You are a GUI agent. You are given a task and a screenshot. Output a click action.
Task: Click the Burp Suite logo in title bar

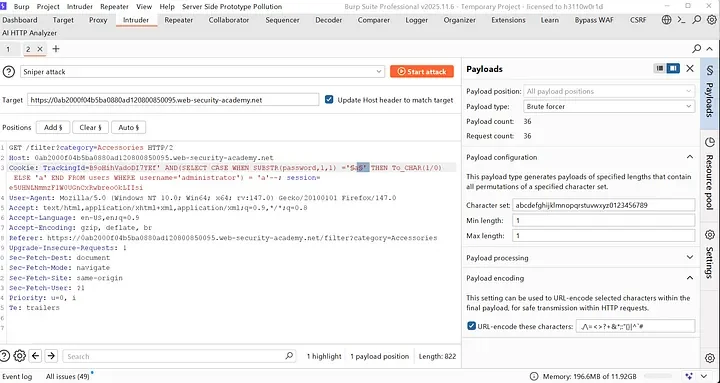(x=4, y=6)
